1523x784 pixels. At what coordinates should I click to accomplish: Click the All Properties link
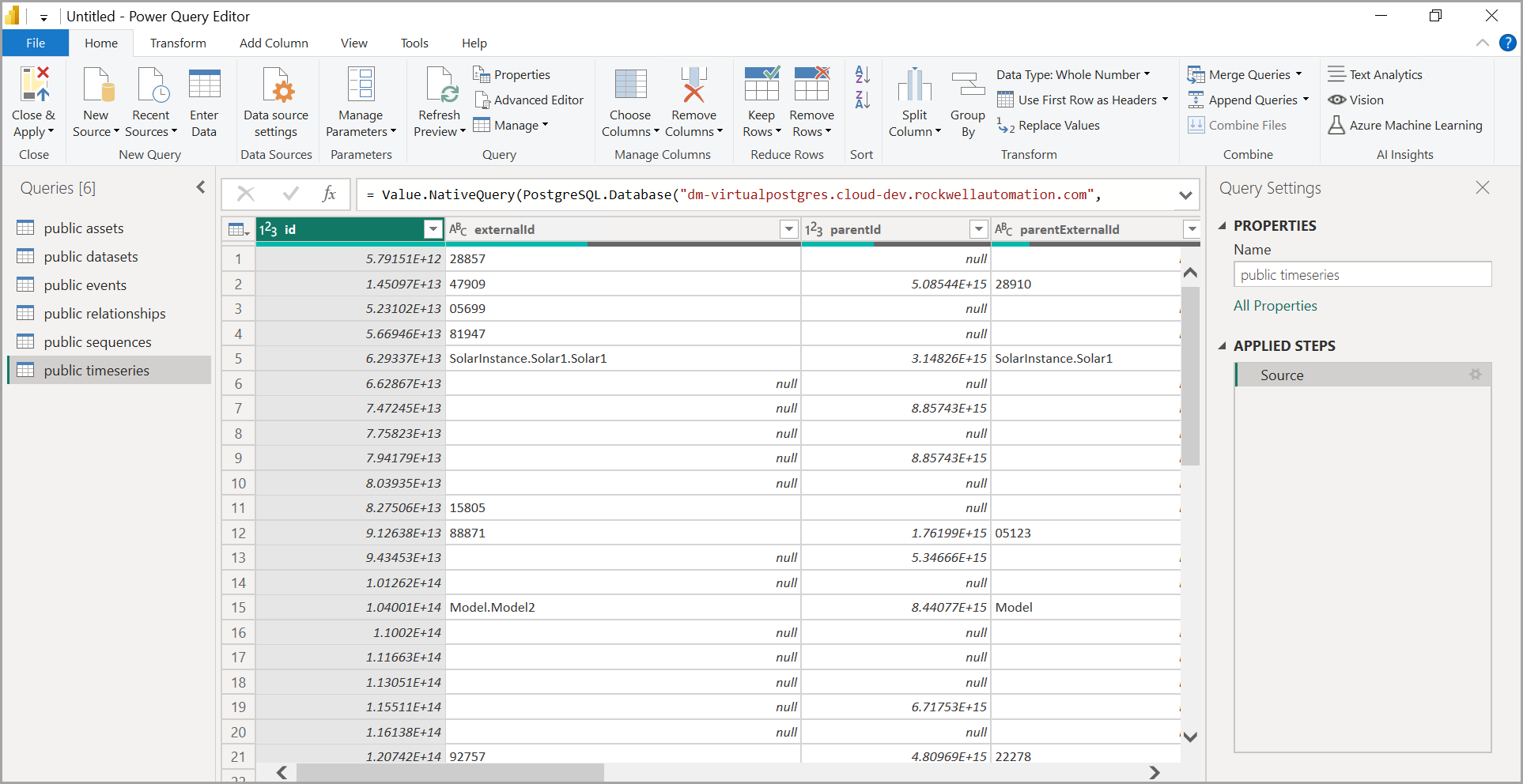point(1275,306)
